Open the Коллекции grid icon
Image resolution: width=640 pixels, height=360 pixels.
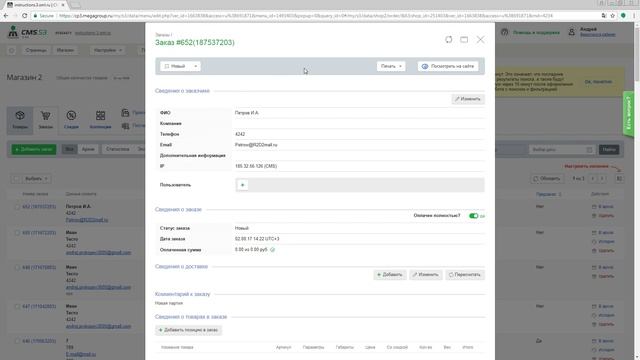click(x=100, y=120)
